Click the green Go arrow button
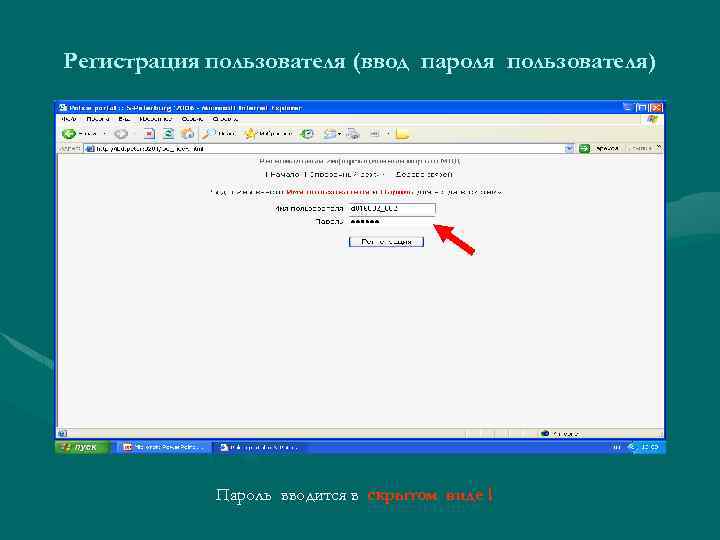Image resolution: width=720 pixels, height=540 pixels. tap(584, 148)
